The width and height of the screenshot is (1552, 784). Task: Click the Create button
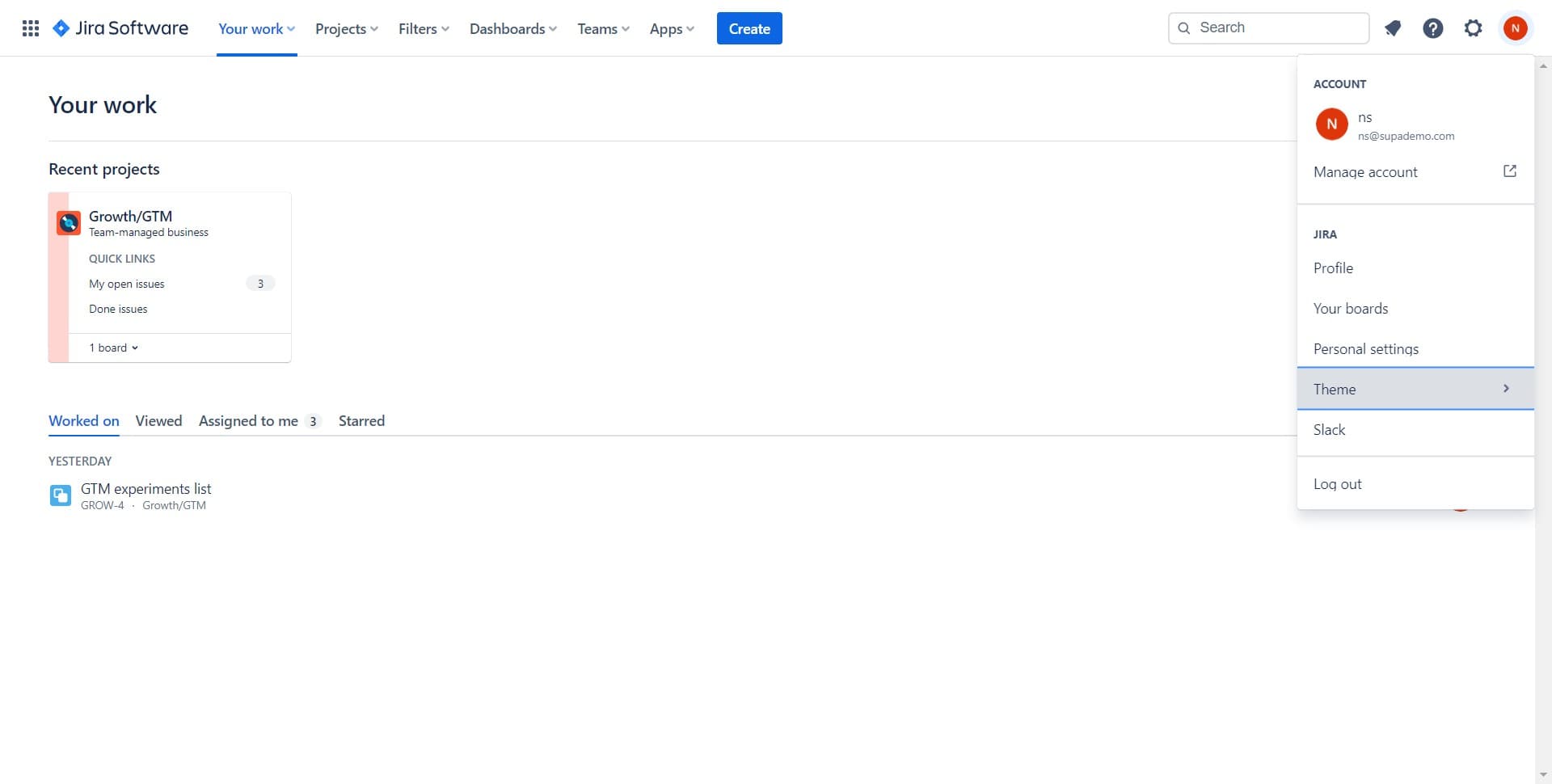pos(749,27)
